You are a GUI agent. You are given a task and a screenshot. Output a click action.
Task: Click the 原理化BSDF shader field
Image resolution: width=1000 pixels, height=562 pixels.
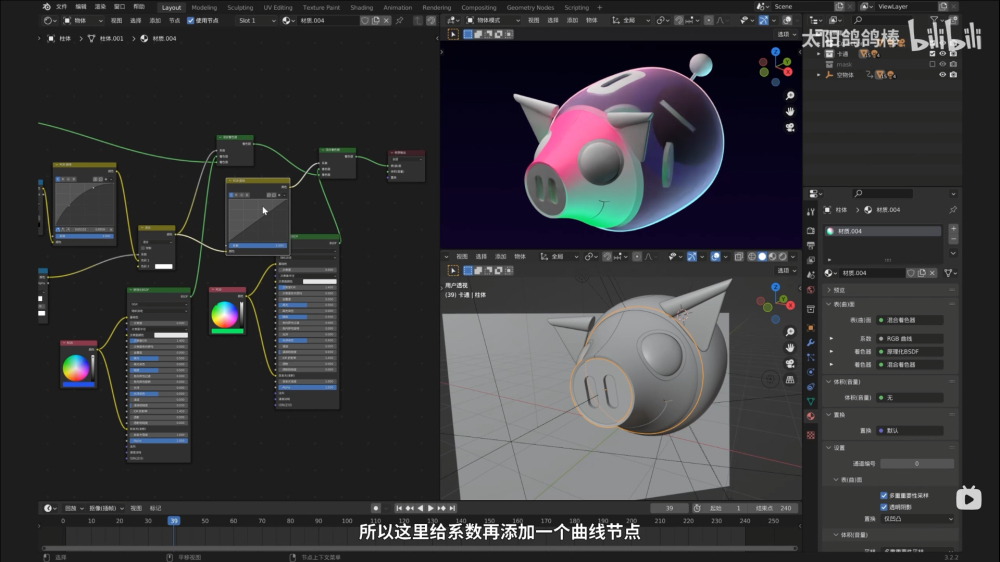click(x=909, y=351)
